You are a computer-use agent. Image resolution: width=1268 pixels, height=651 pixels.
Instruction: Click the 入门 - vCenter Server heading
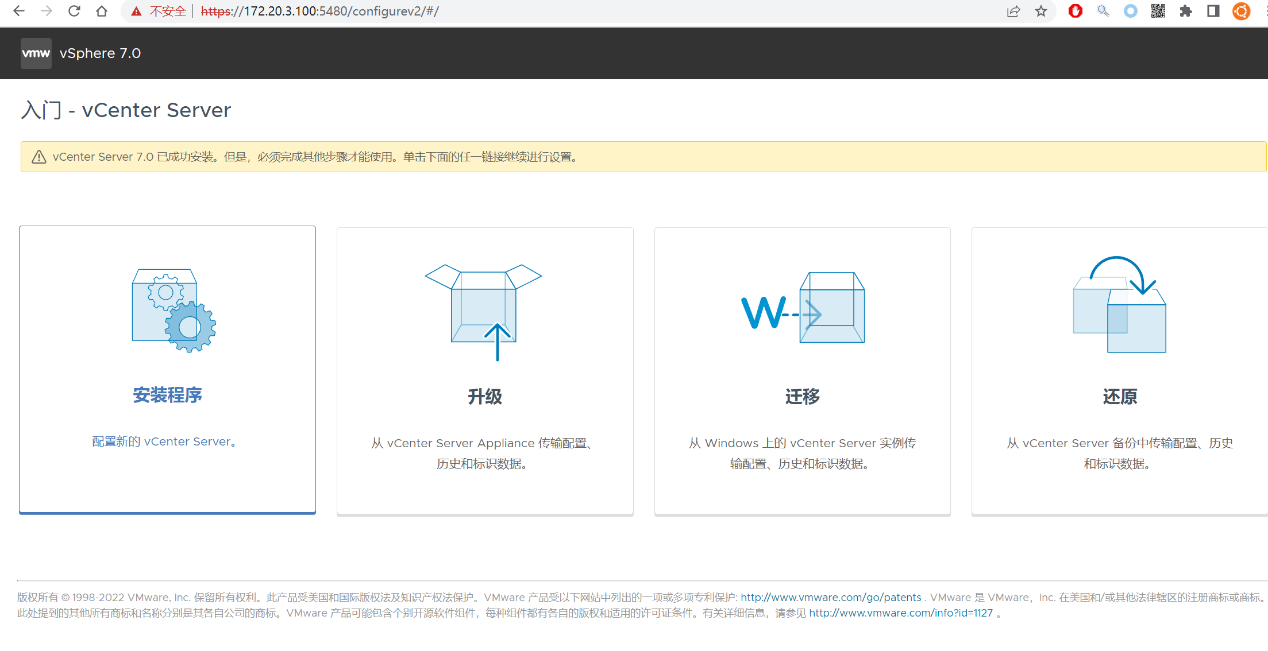click(126, 110)
